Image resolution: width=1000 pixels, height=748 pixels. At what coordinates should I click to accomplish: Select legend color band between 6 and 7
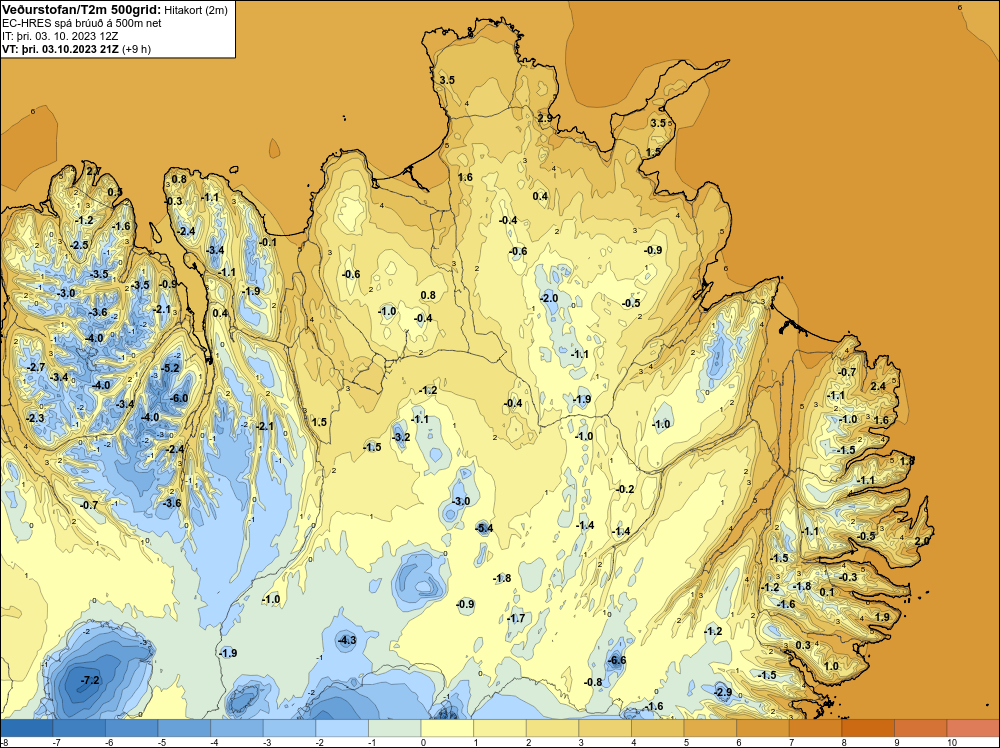[762, 728]
